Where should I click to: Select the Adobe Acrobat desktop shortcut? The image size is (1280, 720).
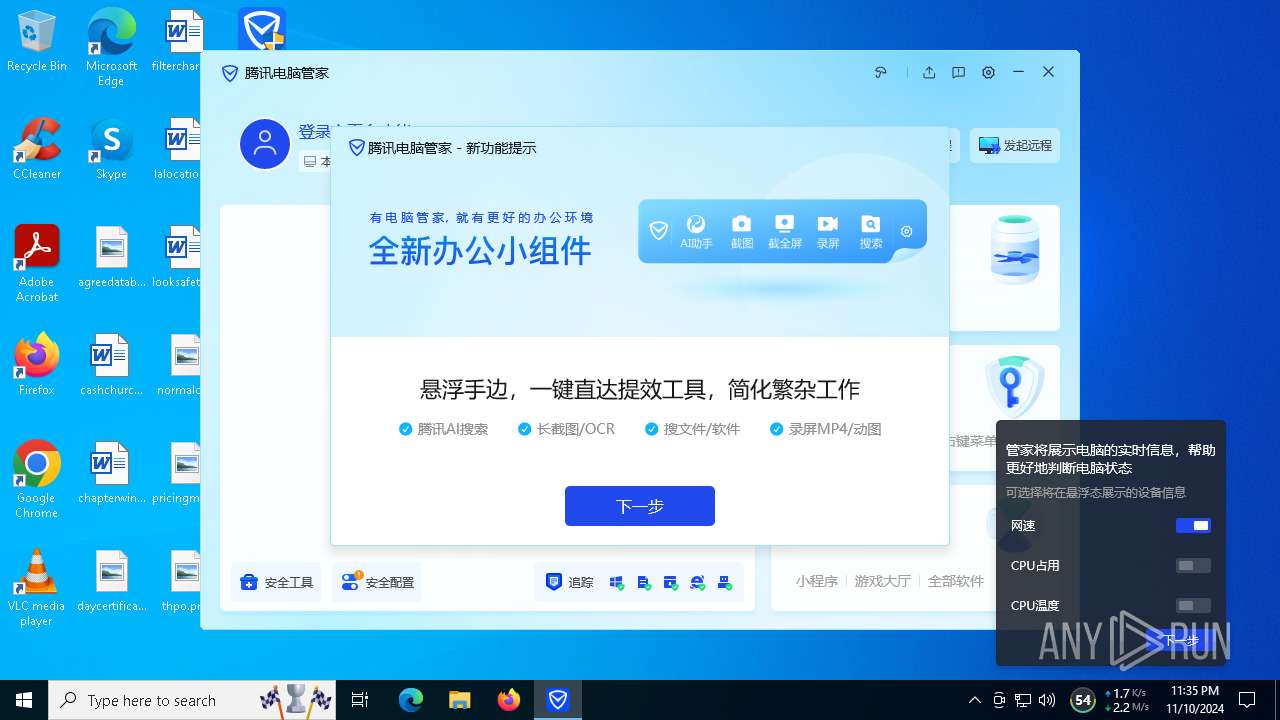(x=37, y=263)
